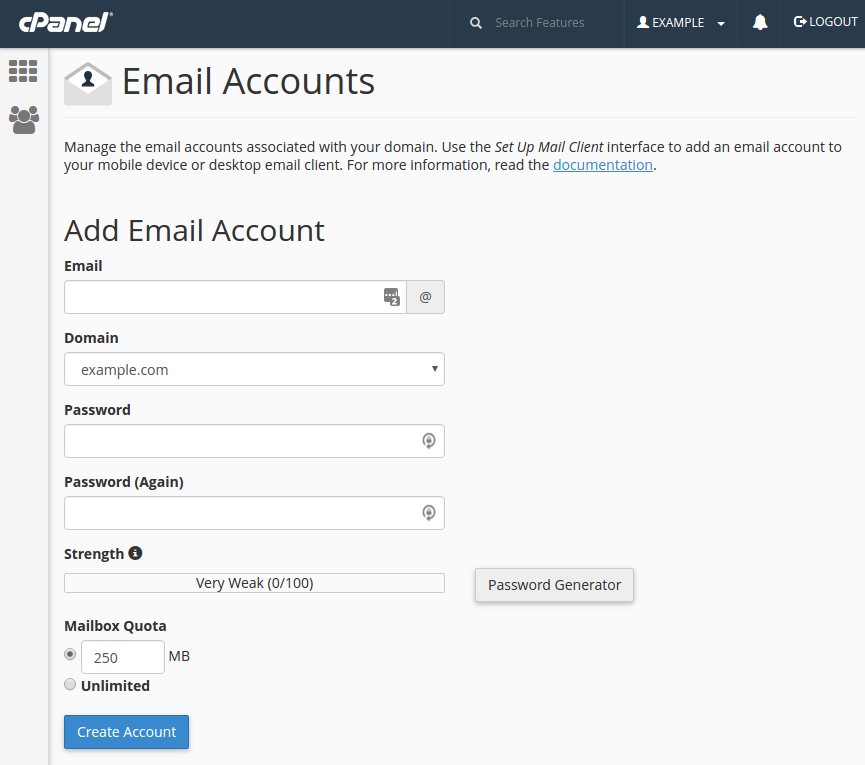Open the Domain dropdown showing example.com

pos(254,369)
